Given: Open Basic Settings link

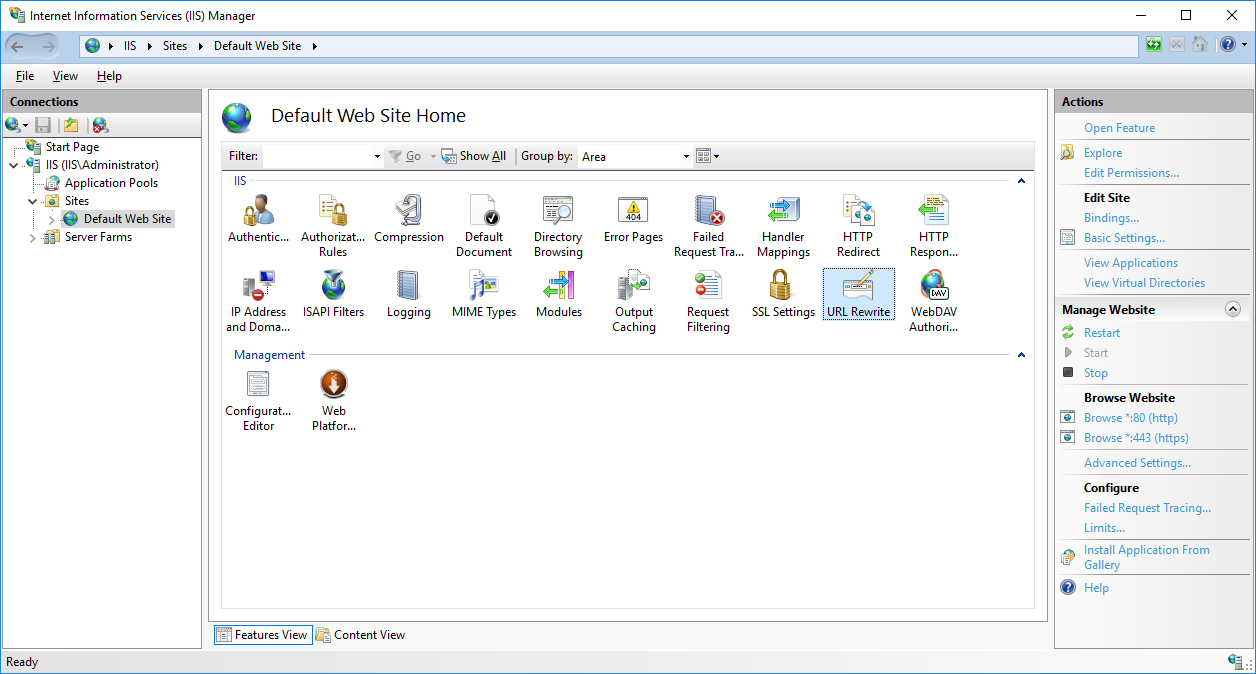Looking at the screenshot, I should point(1124,238).
